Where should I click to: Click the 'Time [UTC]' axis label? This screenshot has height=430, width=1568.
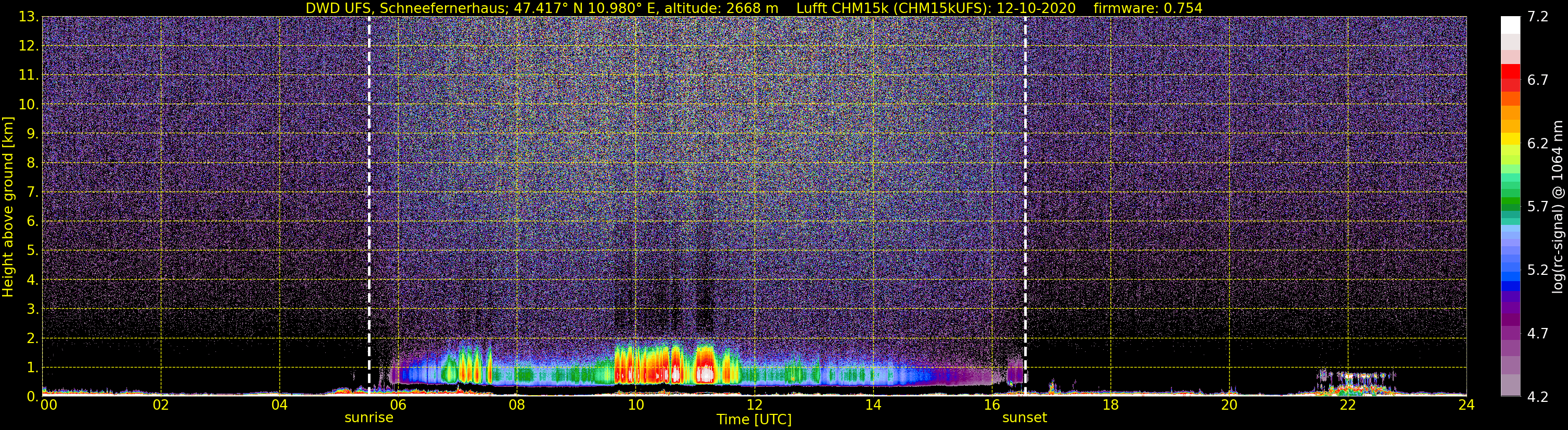(x=754, y=419)
